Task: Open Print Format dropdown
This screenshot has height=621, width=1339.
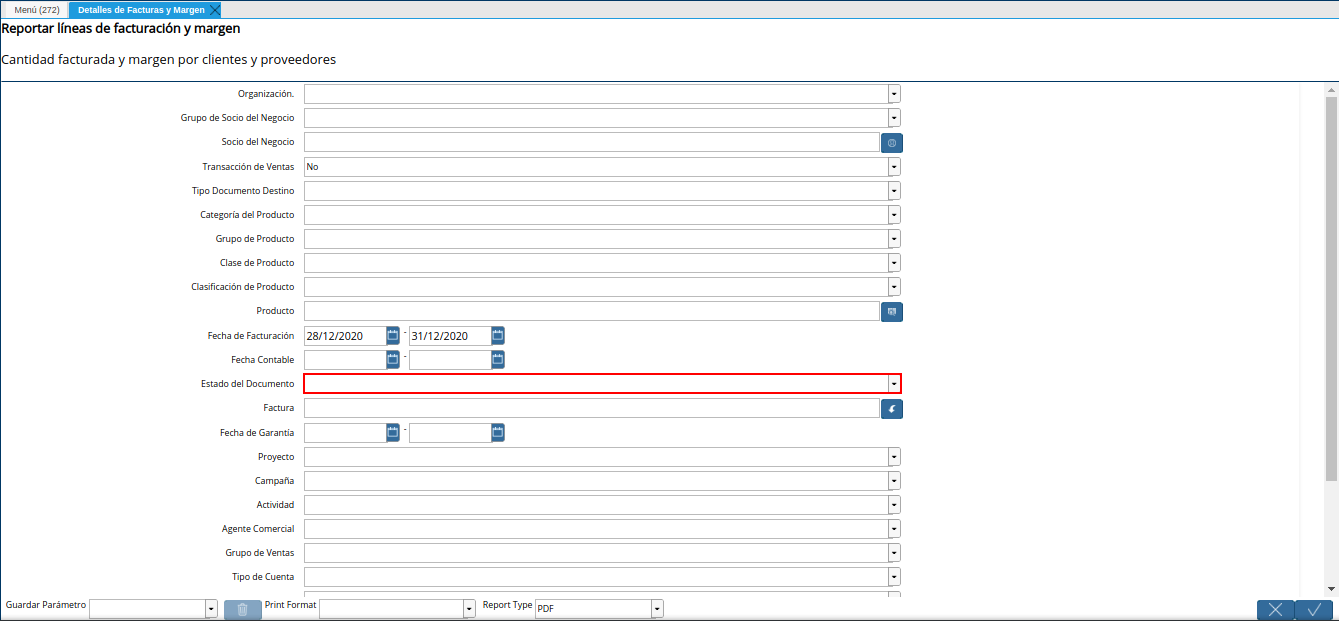Action: point(469,609)
